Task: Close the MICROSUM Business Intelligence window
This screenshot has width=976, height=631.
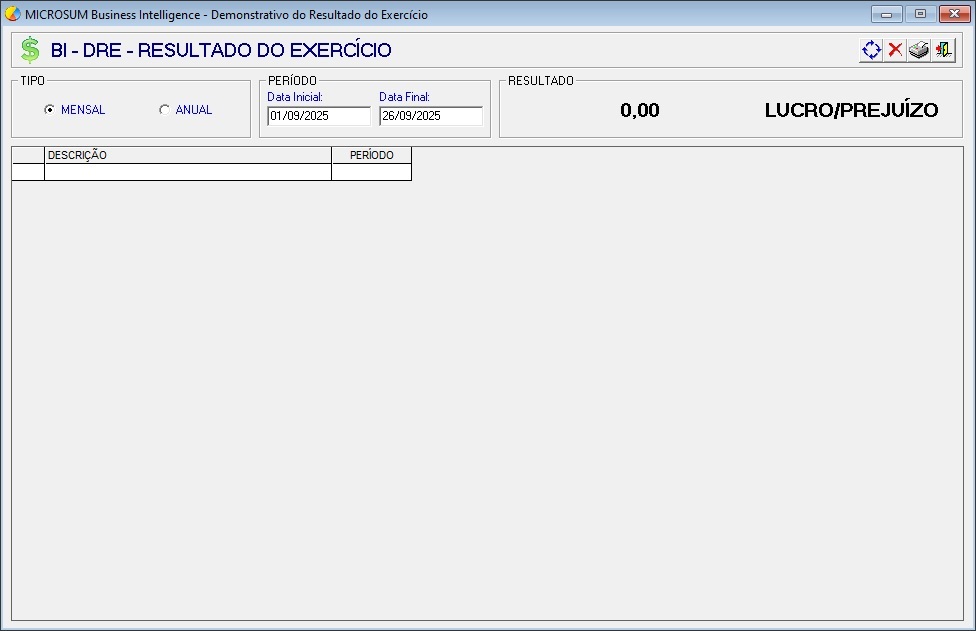Action: tap(952, 14)
